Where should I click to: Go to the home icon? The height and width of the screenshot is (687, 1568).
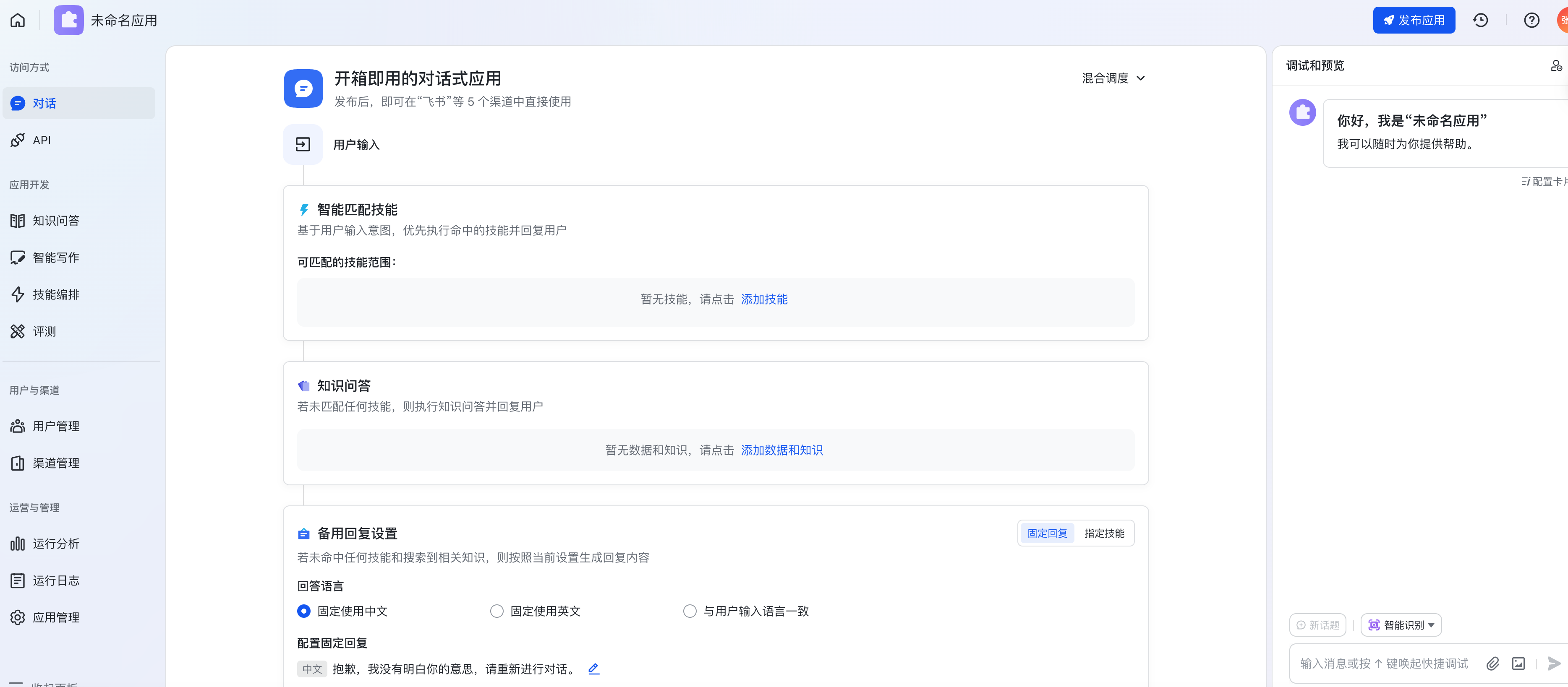[x=18, y=20]
